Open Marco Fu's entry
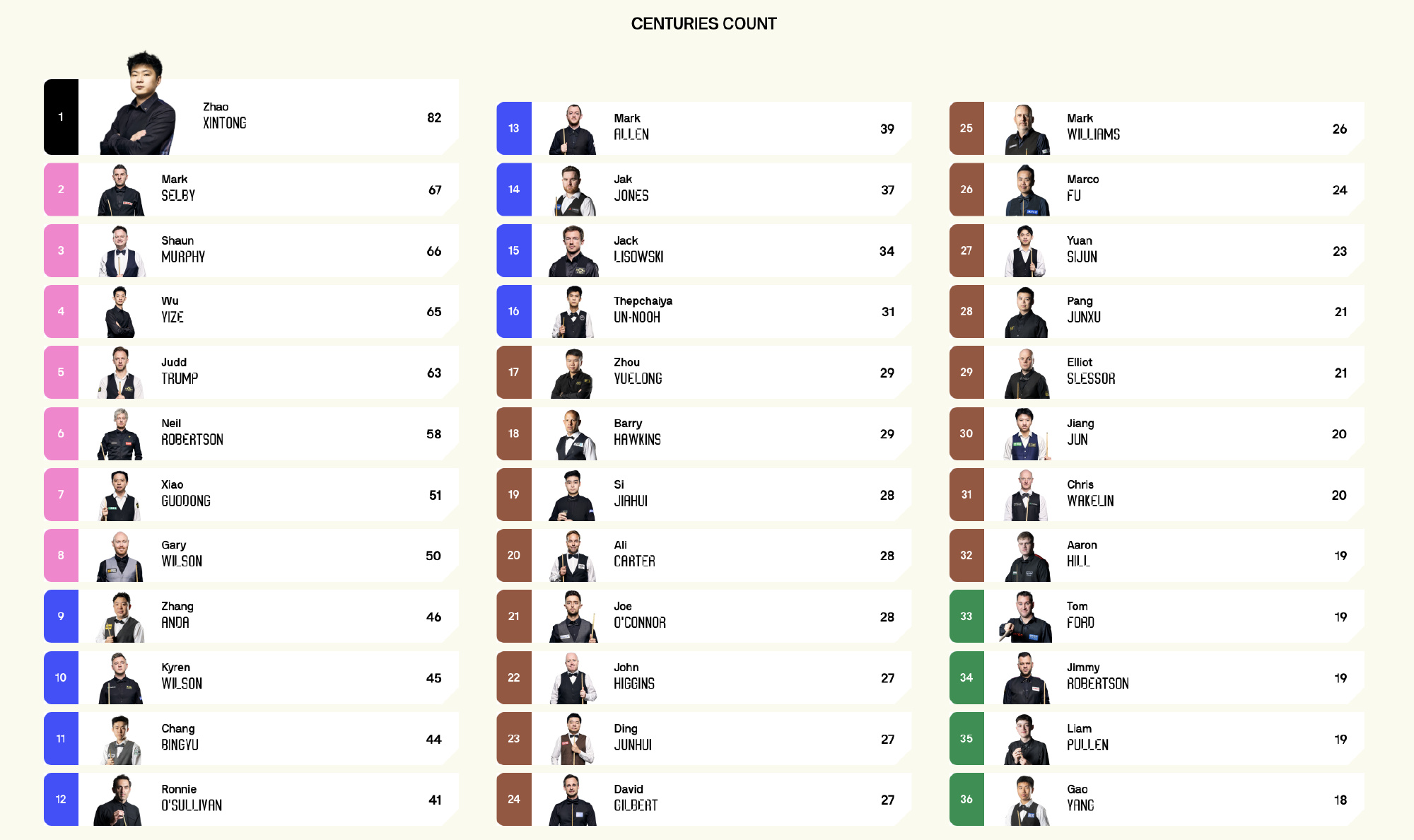 [x=1157, y=189]
